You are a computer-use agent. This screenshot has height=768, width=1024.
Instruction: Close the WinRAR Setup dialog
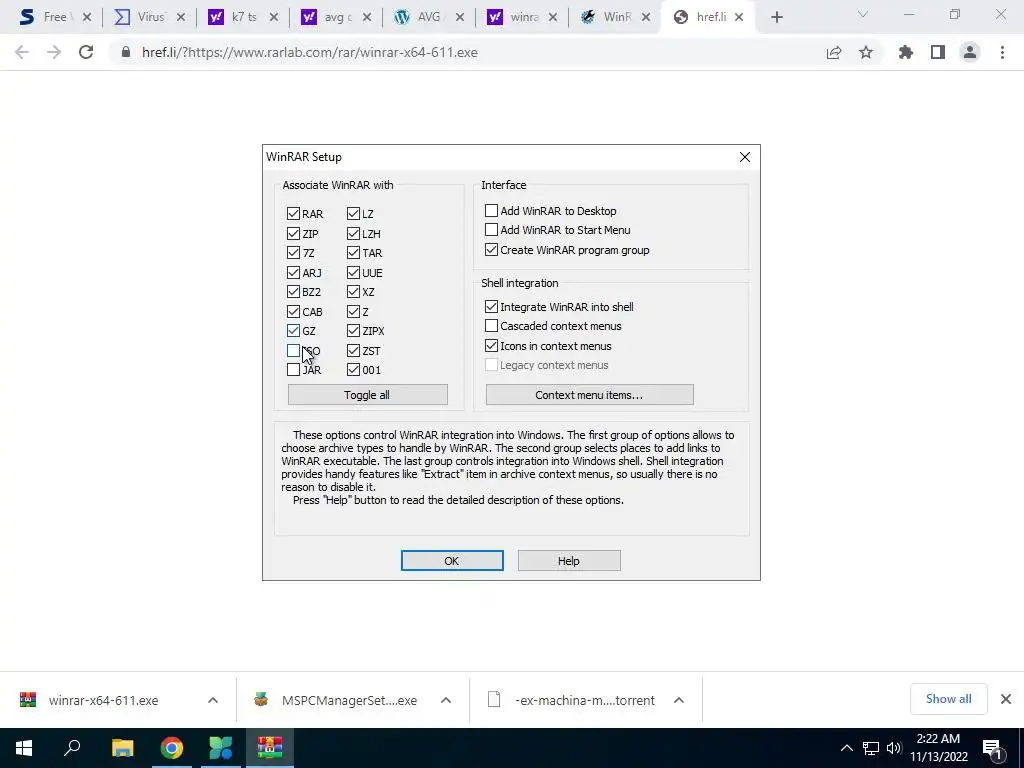(x=744, y=157)
